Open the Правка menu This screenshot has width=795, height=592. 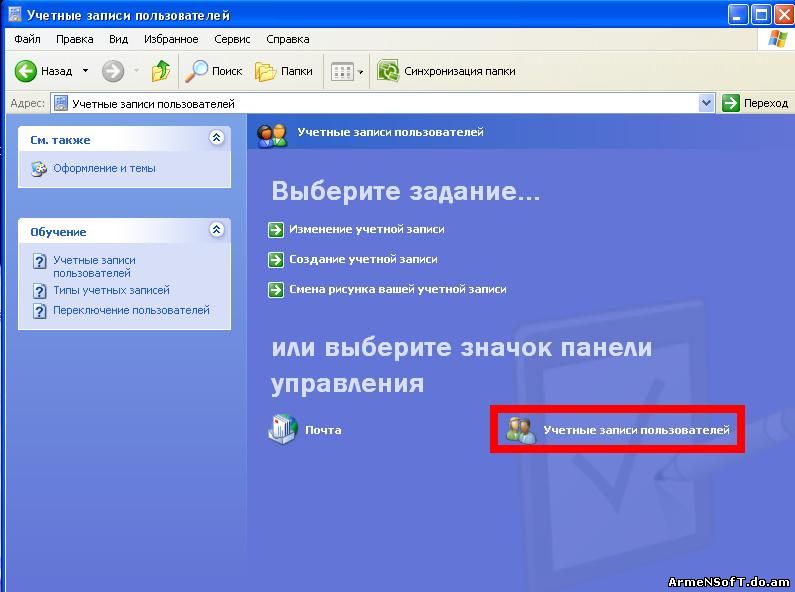point(75,39)
